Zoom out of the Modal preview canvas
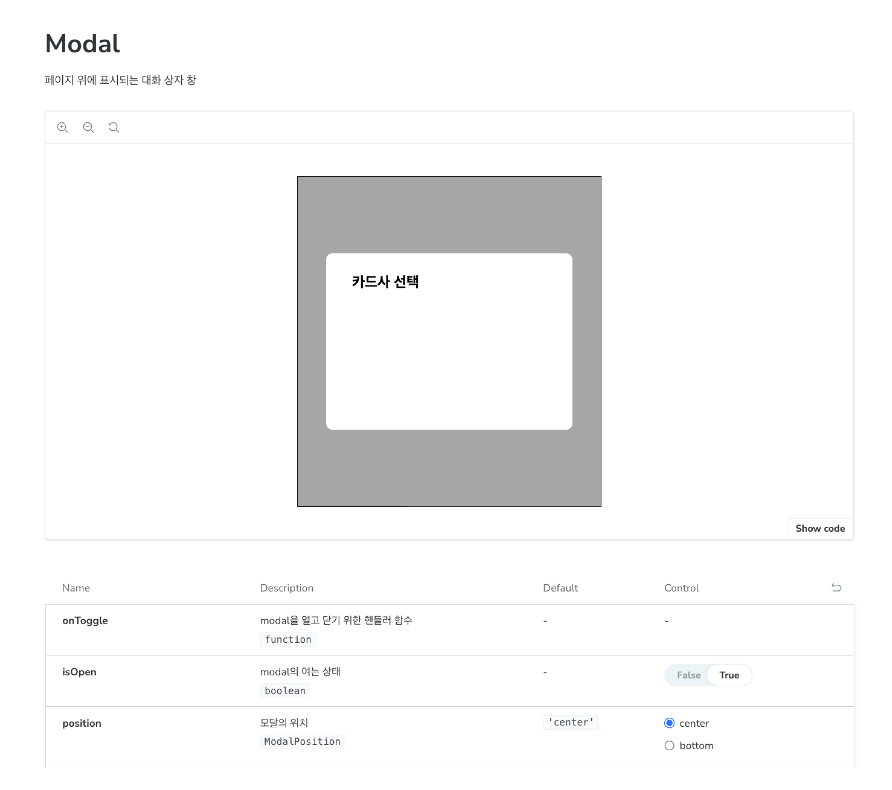892x790 pixels. [88, 127]
